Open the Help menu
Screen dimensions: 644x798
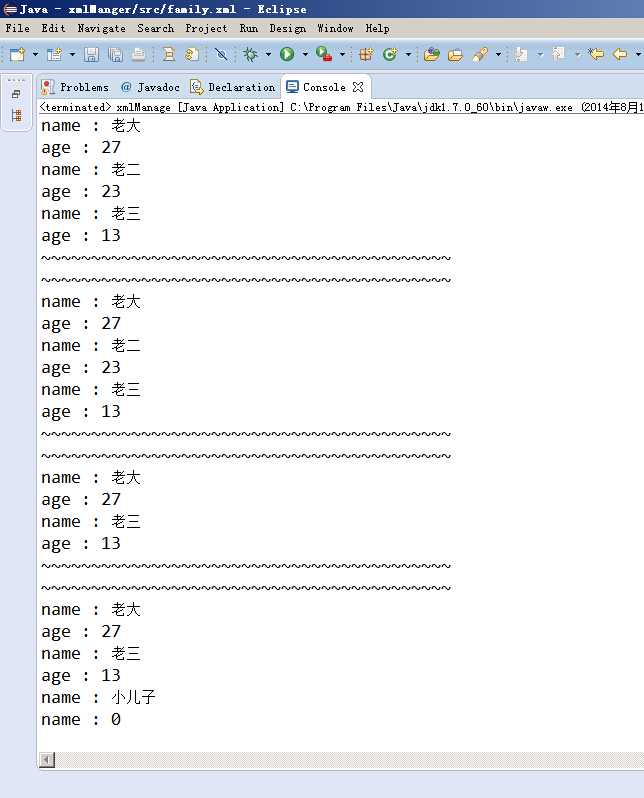coord(377,28)
